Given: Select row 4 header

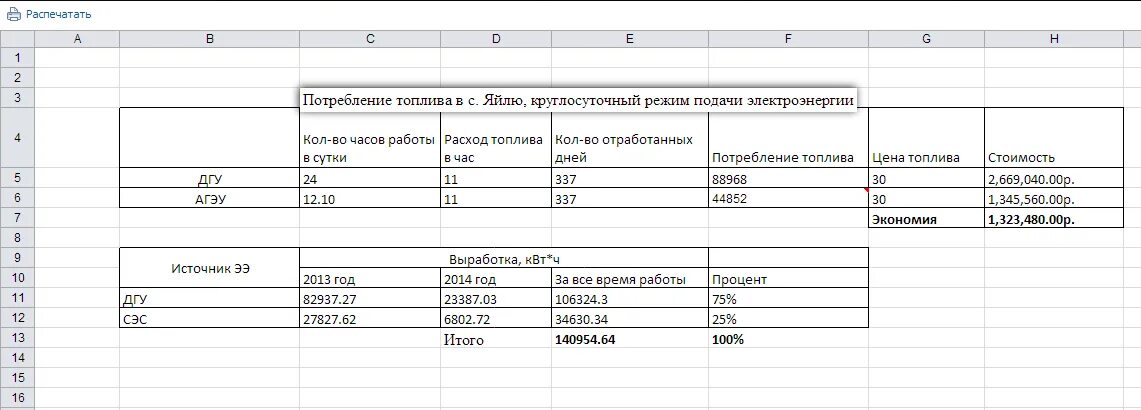Looking at the screenshot, I should click(x=17, y=138).
